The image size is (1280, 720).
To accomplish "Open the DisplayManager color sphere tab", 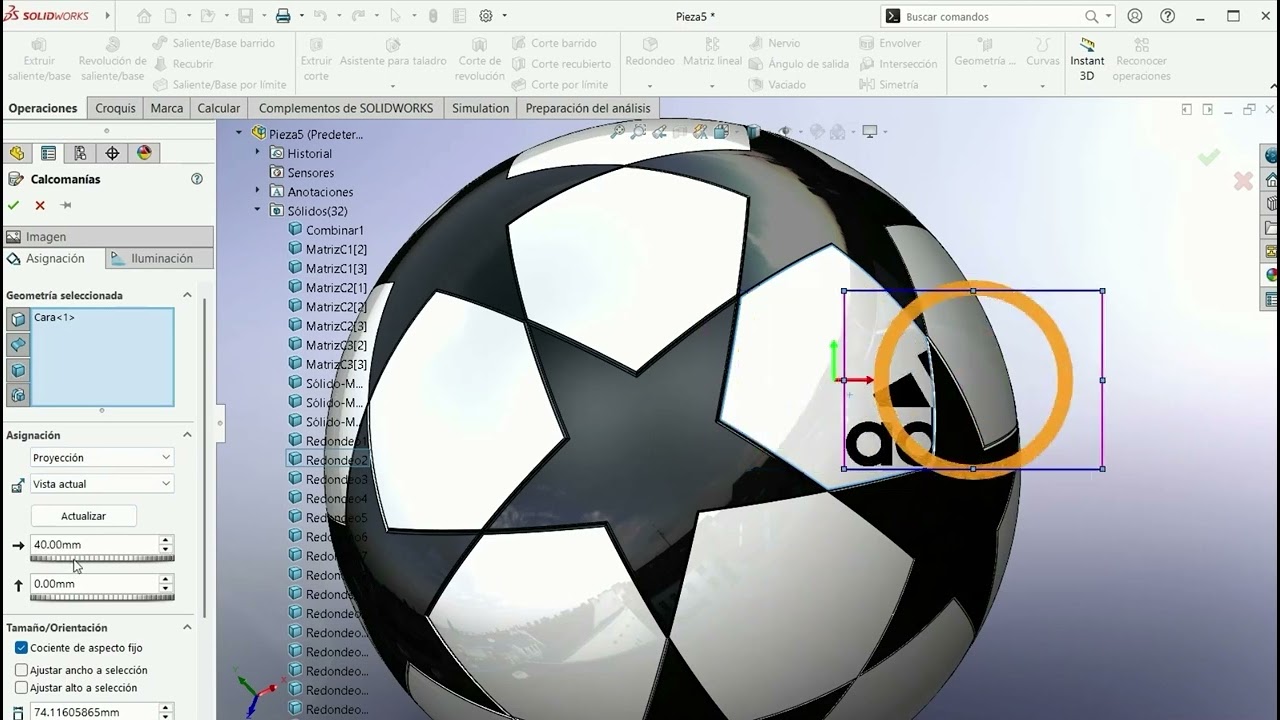I will coord(144,153).
